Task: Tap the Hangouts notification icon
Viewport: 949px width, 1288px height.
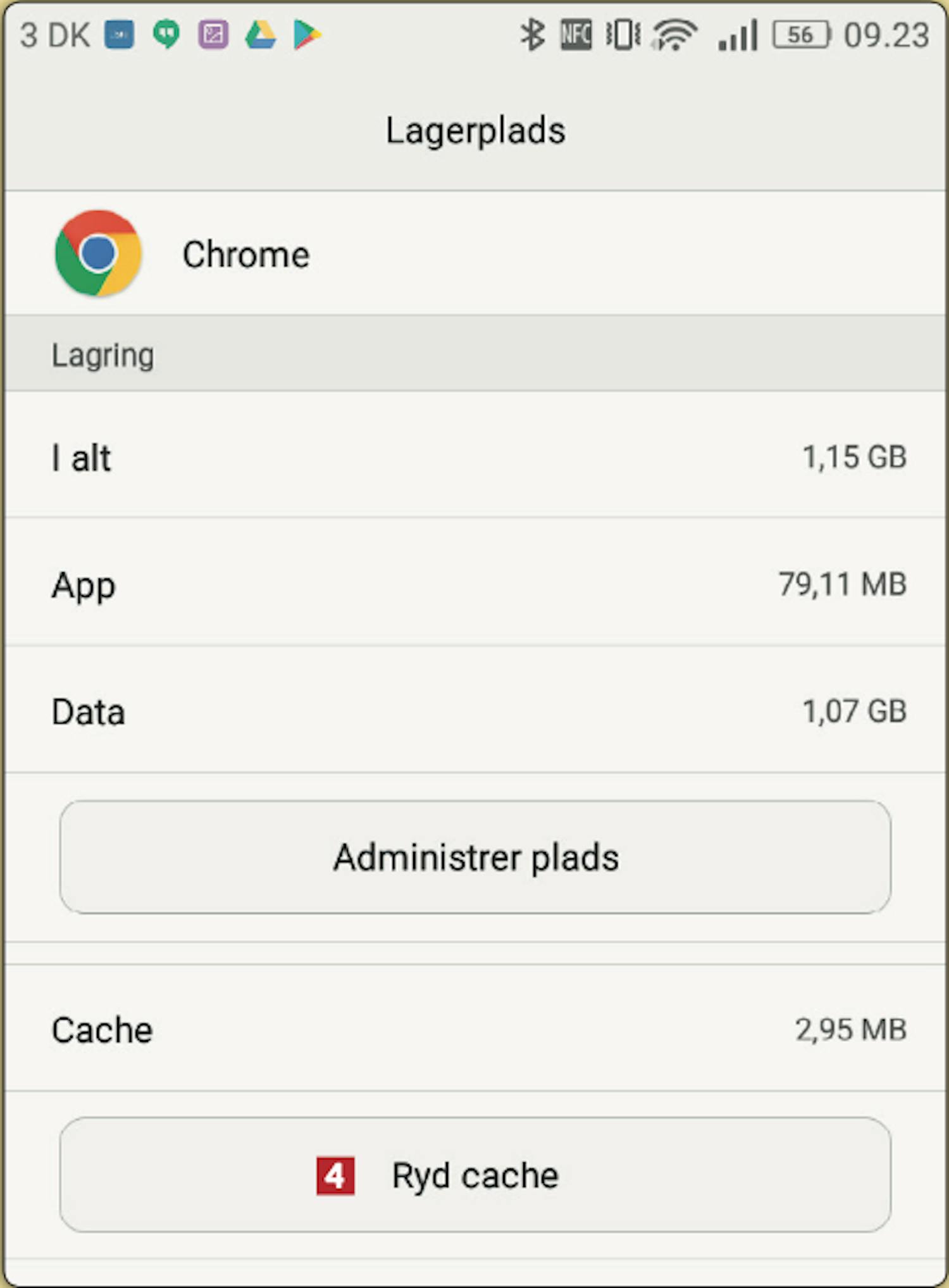Action: pos(166,35)
